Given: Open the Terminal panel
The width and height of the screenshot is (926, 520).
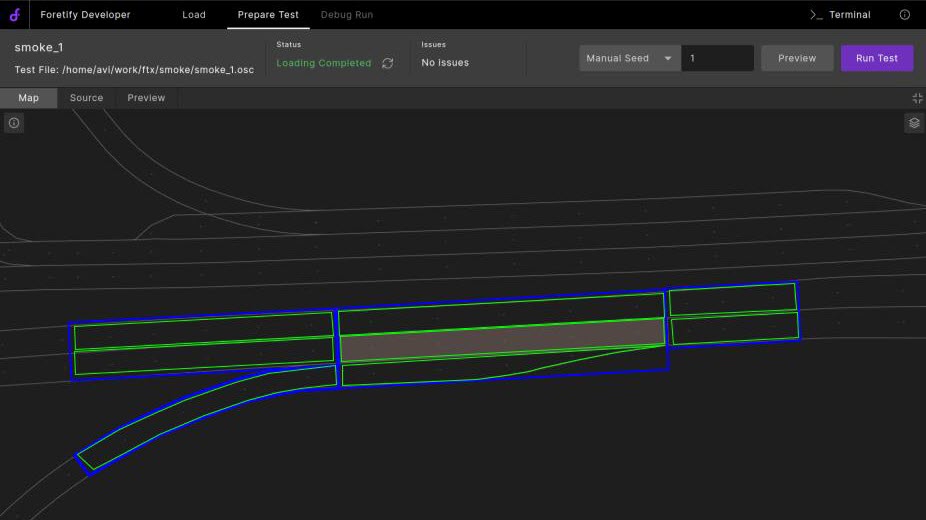Looking at the screenshot, I should point(840,15).
